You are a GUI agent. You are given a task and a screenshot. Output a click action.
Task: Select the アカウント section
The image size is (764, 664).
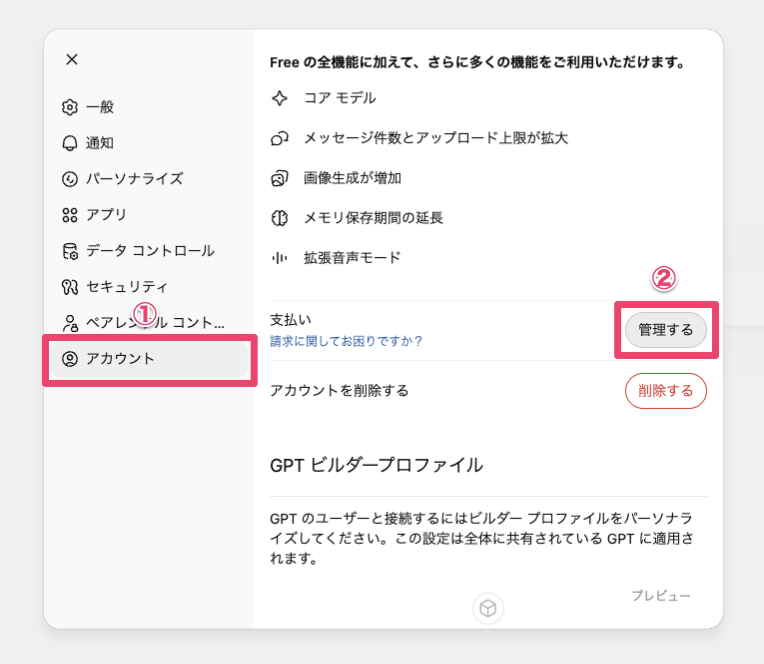[x=150, y=359]
